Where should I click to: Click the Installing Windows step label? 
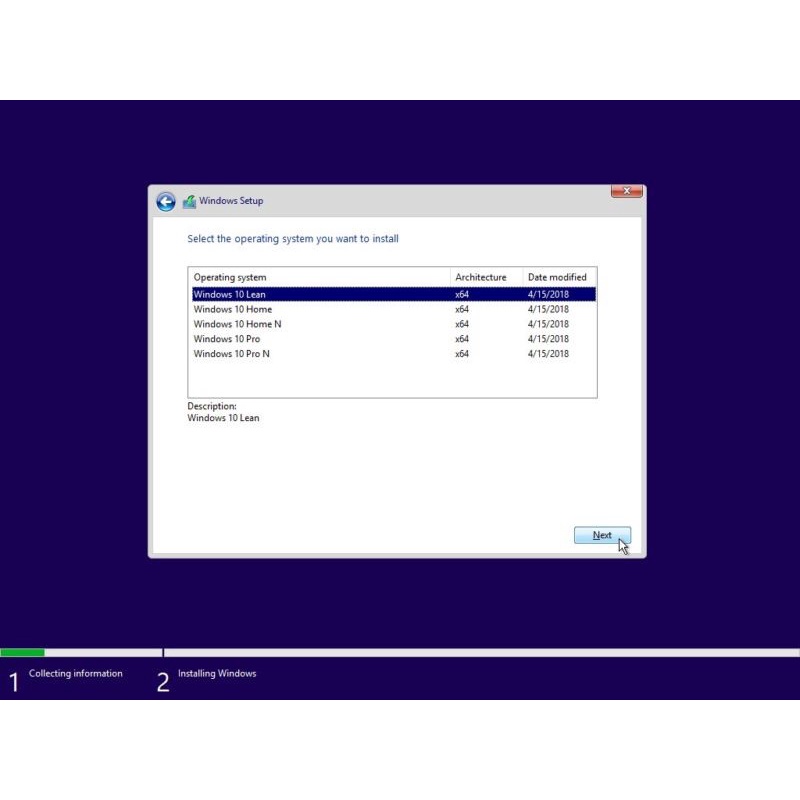tap(217, 674)
